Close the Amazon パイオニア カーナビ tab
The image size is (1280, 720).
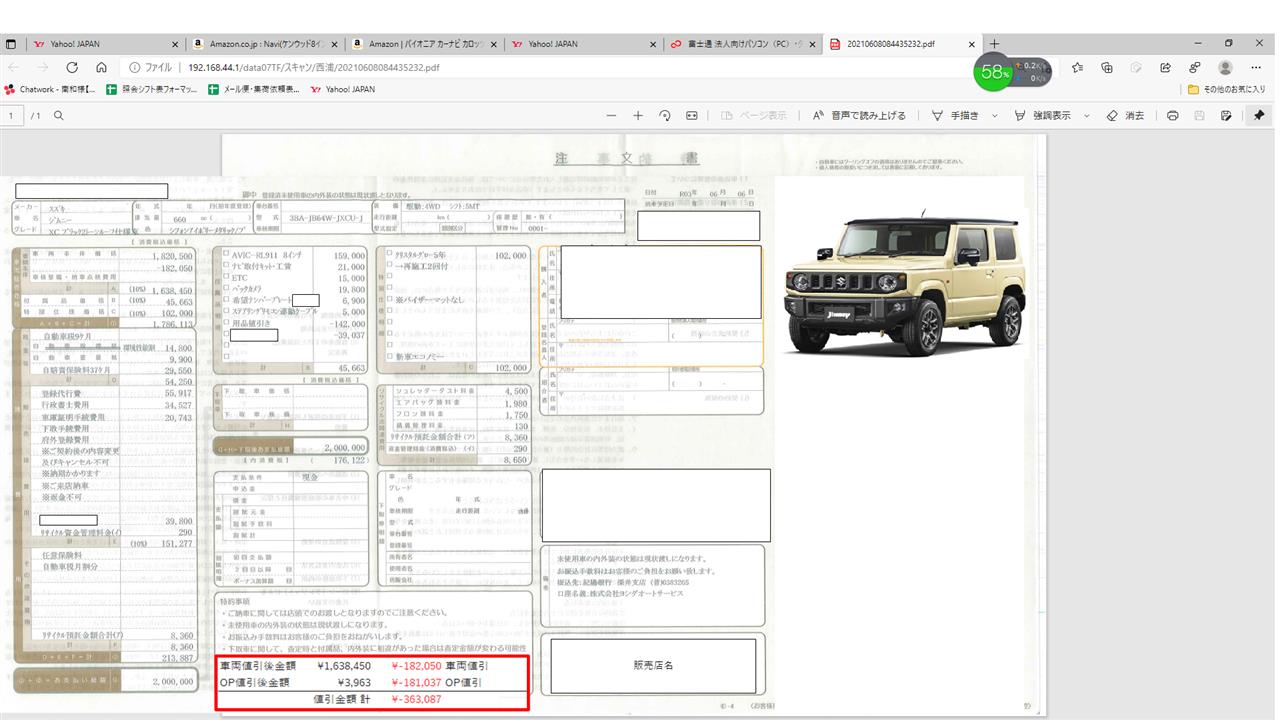[x=493, y=44]
